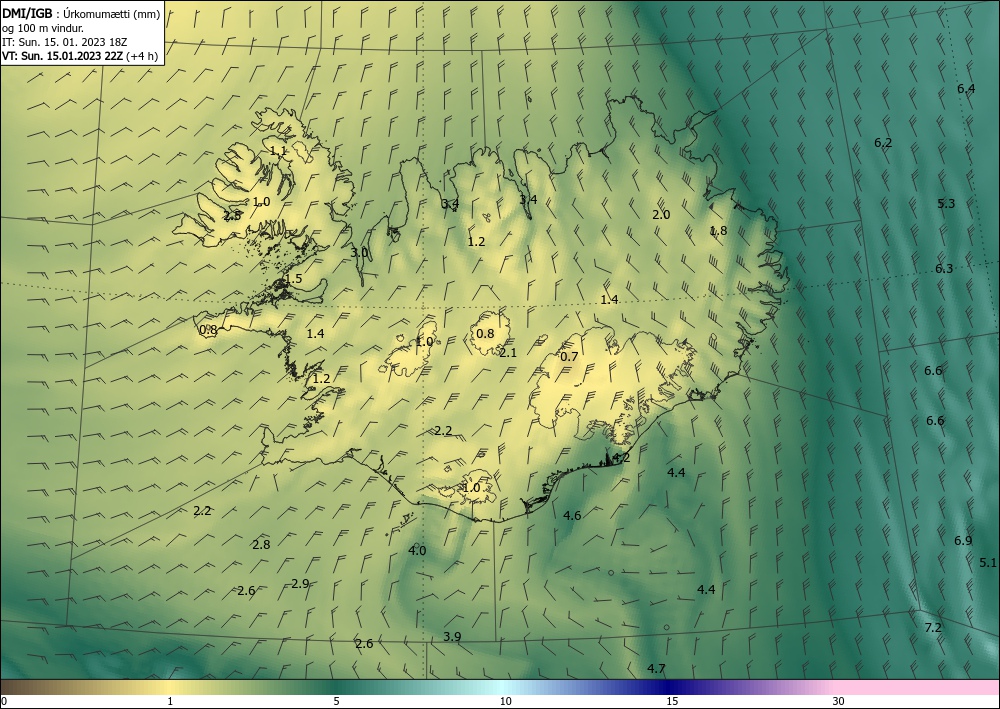The height and width of the screenshot is (709, 1000).
Task: Click the 1.1 value in the Westfjords
Action: pos(279,150)
